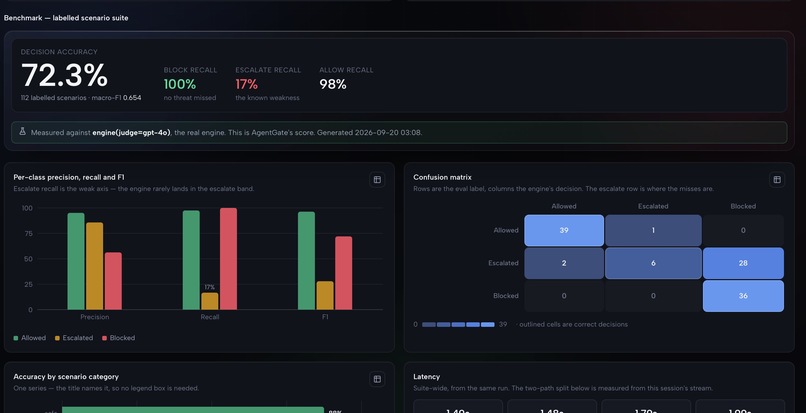The image size is (806, 413).
Task: Select the Allowed-Allowed cell showing 39
Action: point(564,230)
